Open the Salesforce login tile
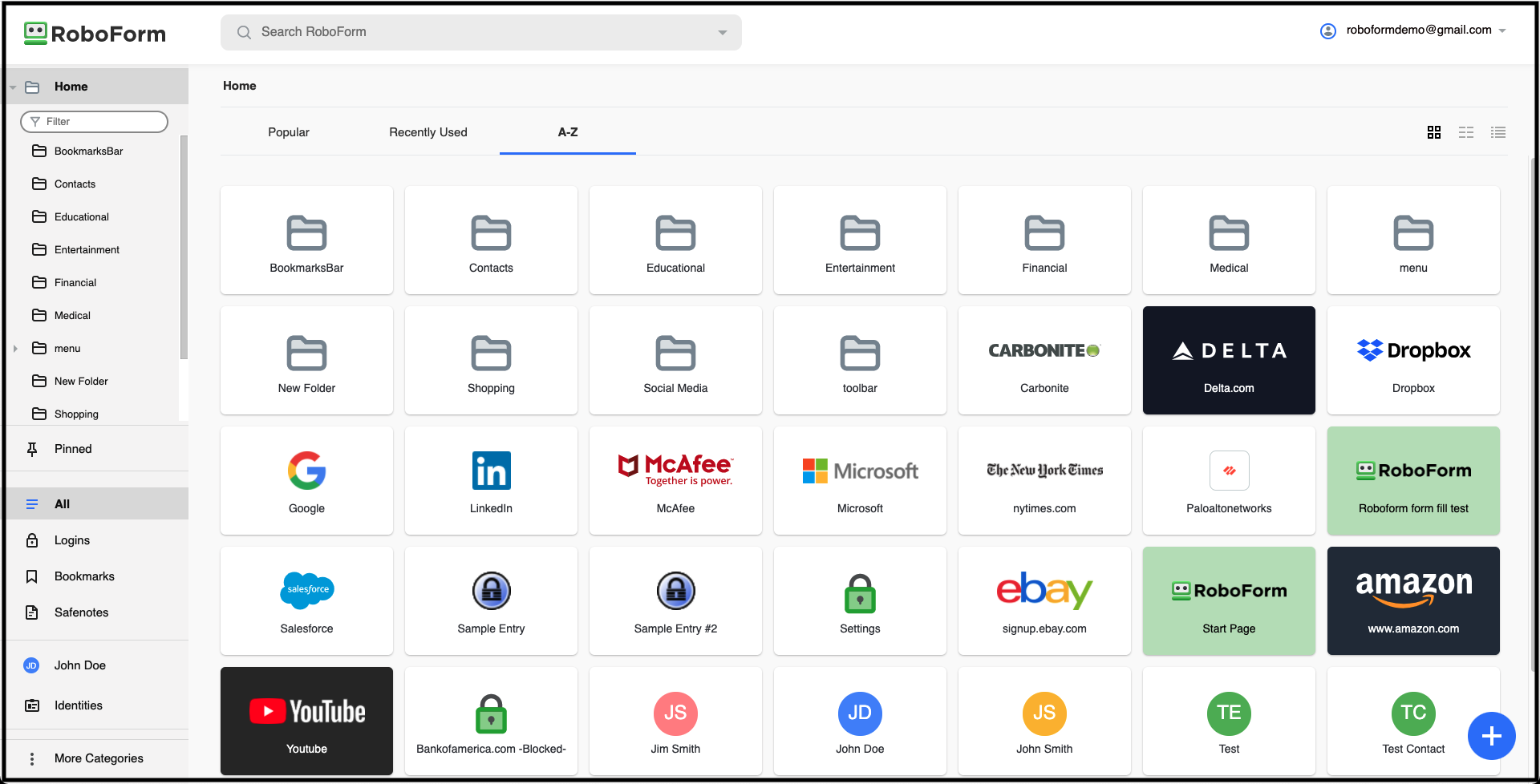This screenshot has width=1540, height=784. point(306,600)
